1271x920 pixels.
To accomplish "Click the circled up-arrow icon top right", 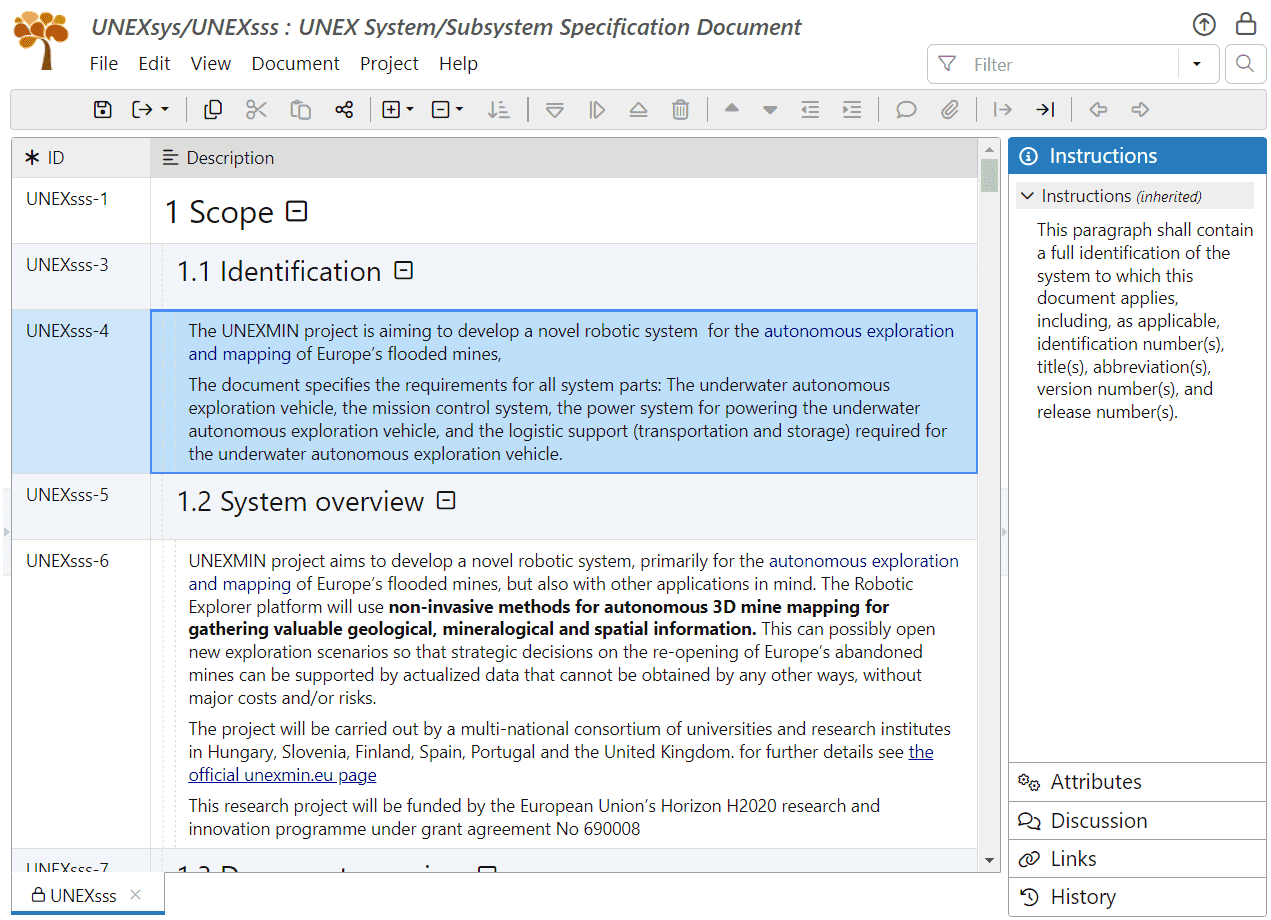I will point(1204,24).
